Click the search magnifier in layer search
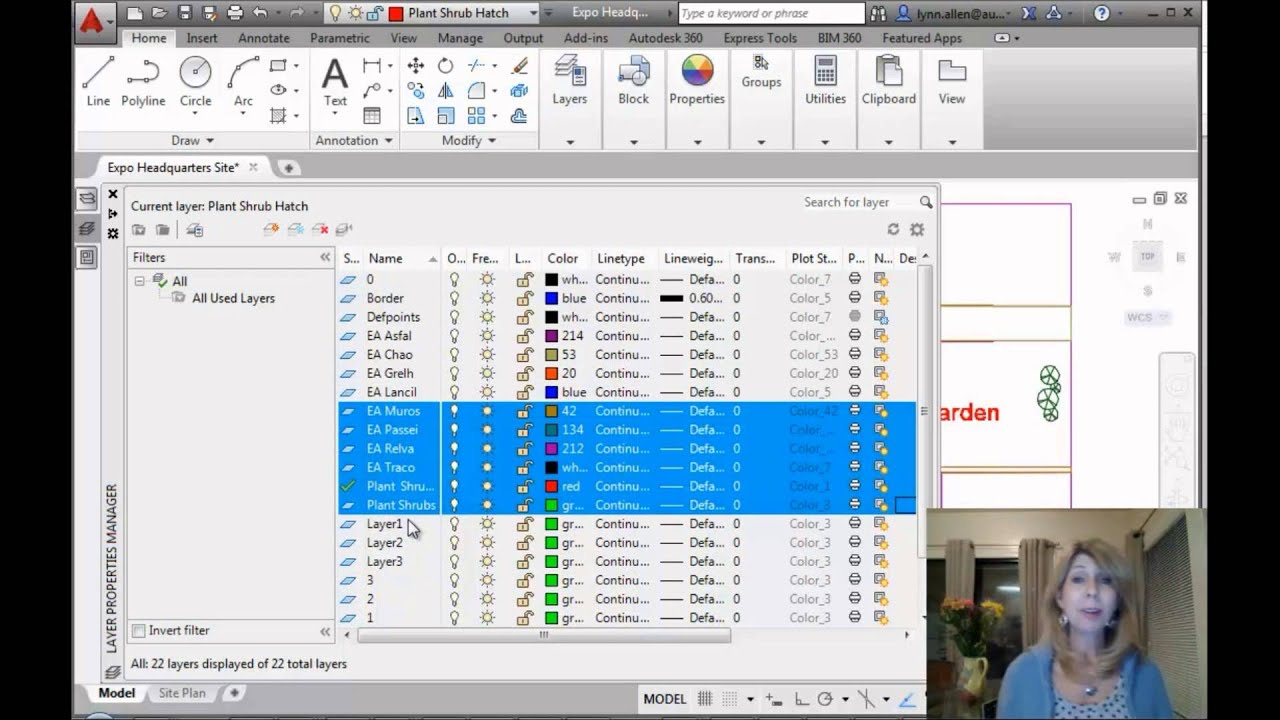 coord(926,202)
